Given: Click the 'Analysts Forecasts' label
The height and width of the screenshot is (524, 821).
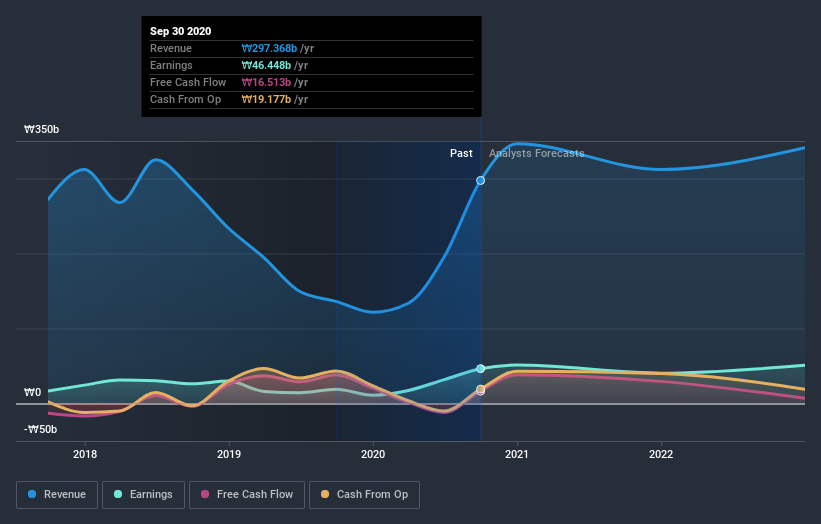Looking at the screenshot, I should pos(537,153).
